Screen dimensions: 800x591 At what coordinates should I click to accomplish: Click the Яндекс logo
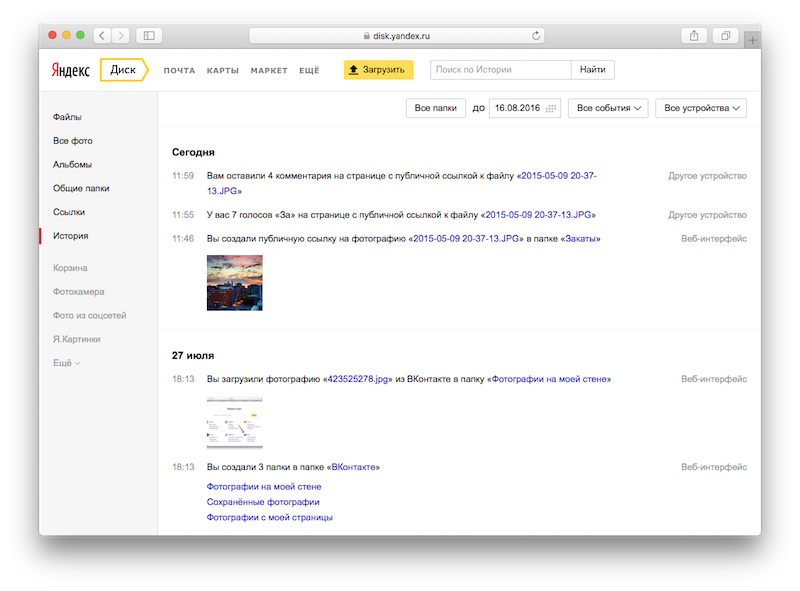(x=70, y=70)
